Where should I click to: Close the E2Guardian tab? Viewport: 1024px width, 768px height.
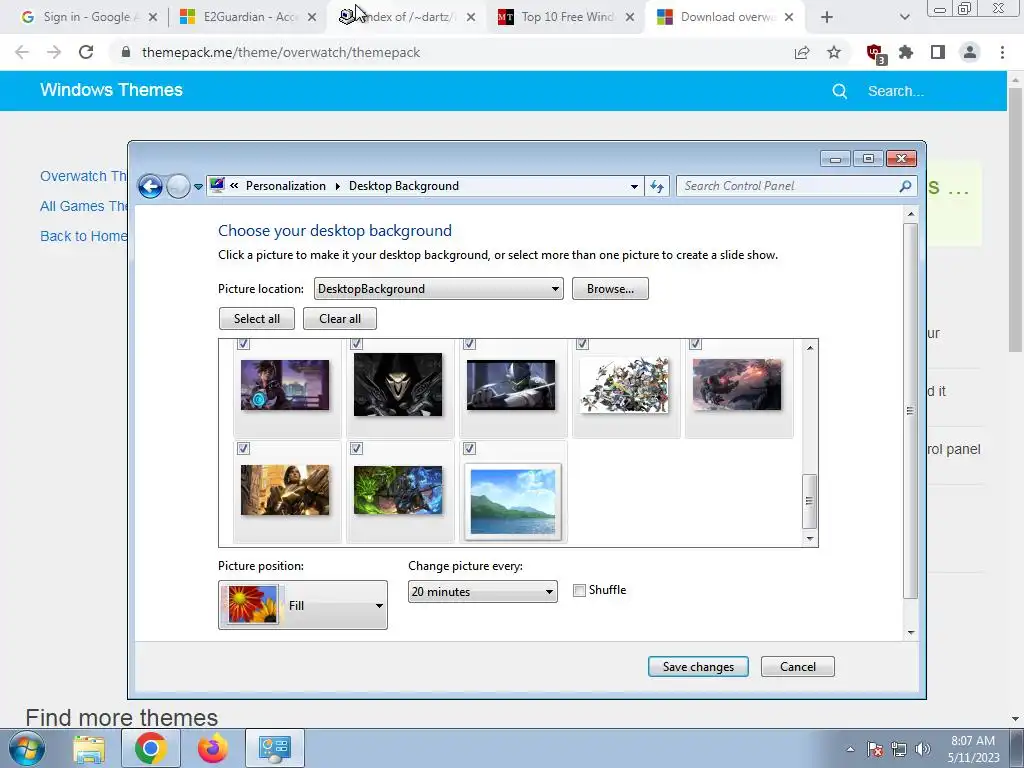click(x=312, y=17)
